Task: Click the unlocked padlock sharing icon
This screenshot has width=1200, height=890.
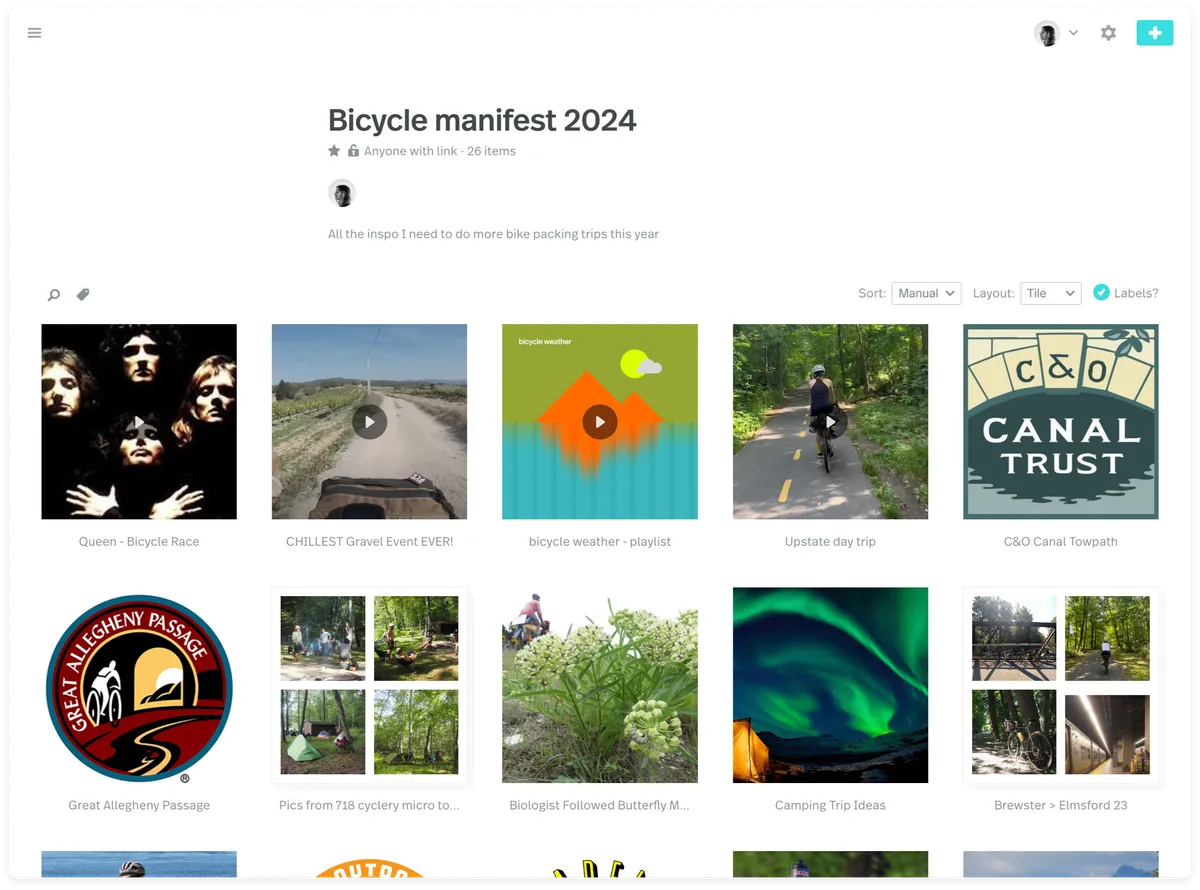Action: [353, 151]
